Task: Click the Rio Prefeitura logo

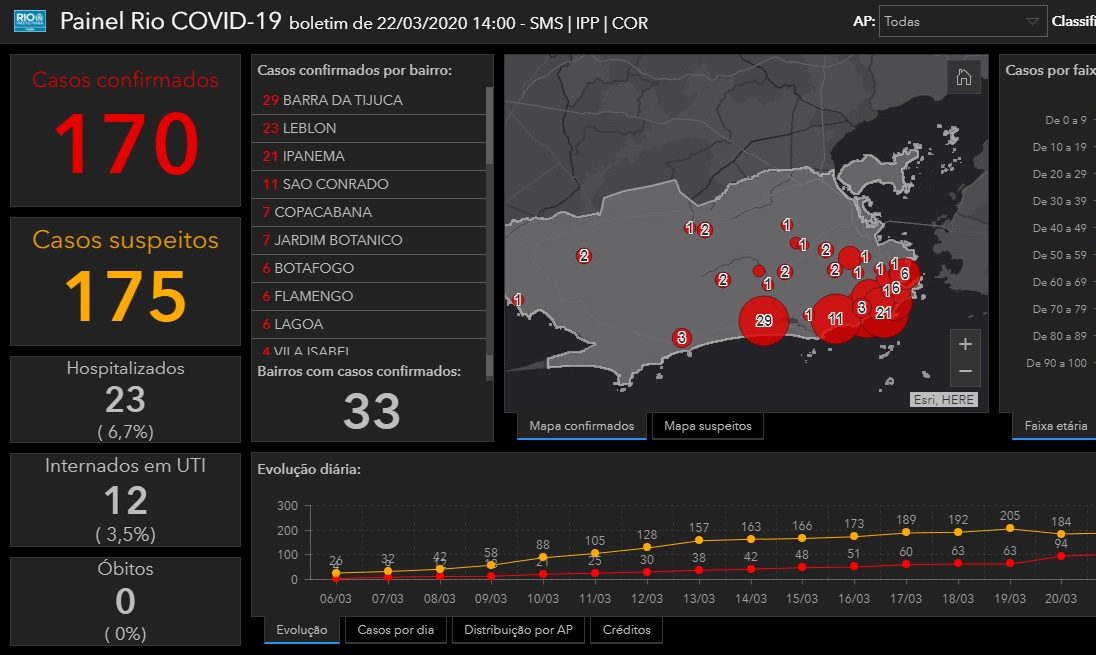Action: point(29,21)
